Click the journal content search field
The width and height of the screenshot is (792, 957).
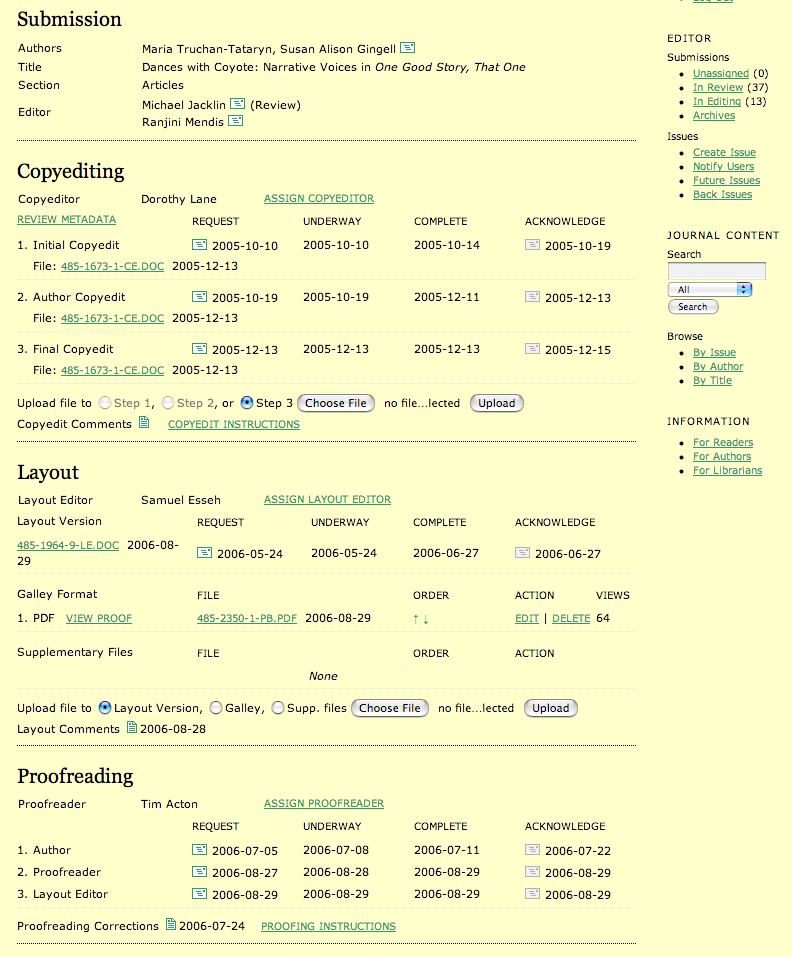click(x=716, y=271)
